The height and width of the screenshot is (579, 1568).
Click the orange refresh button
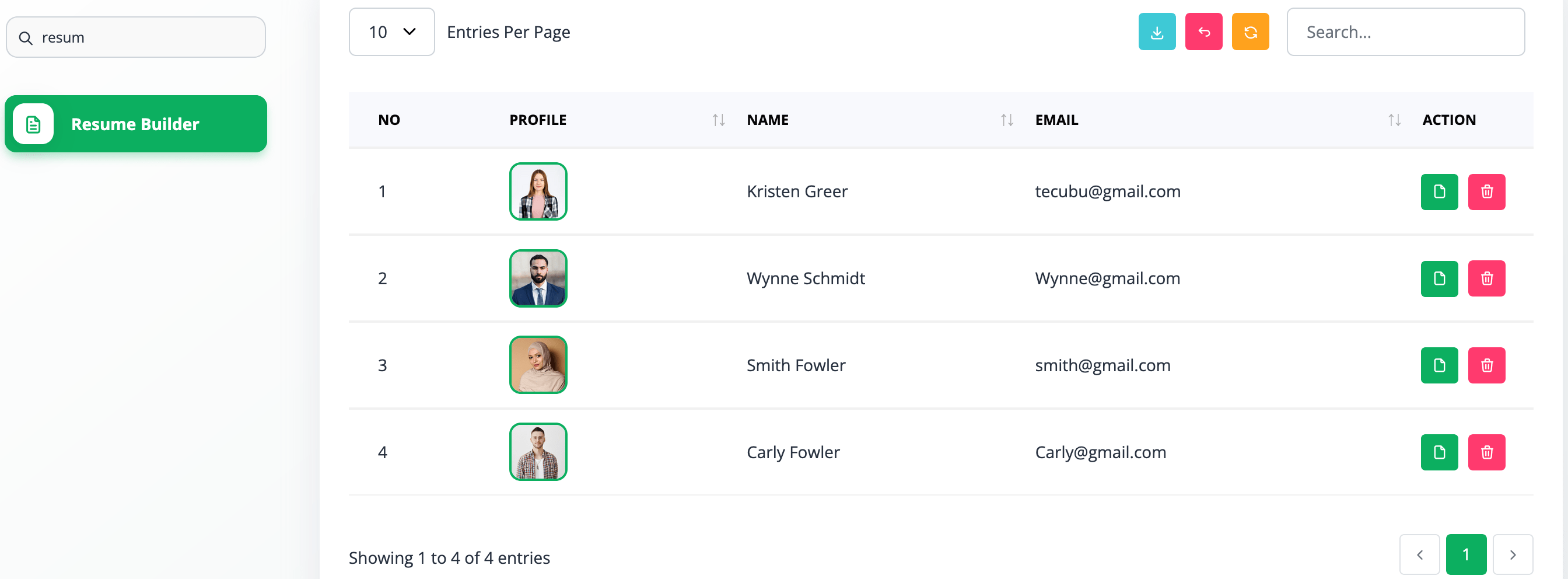[1250, 32]
